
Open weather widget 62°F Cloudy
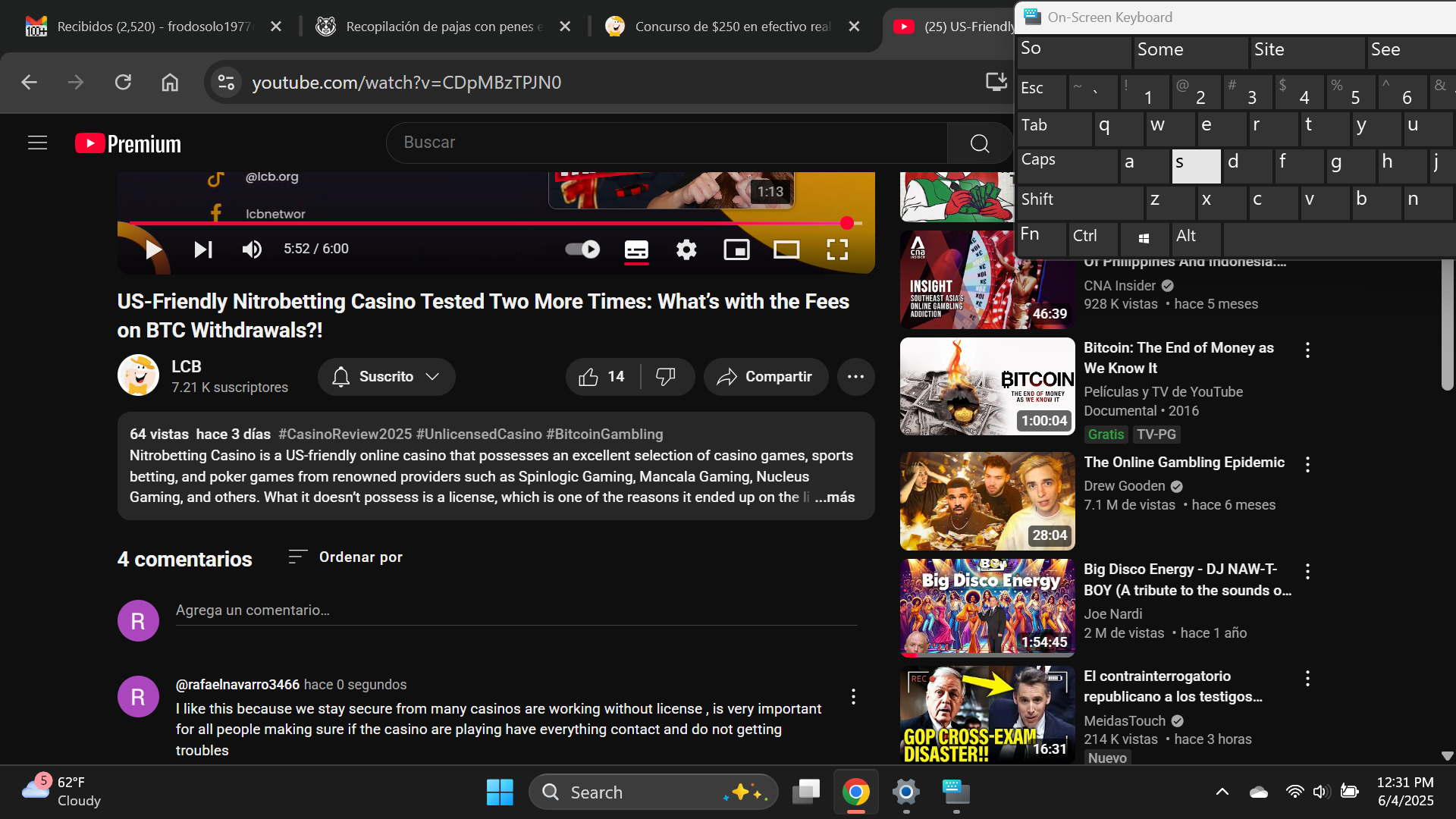[61, 792]
